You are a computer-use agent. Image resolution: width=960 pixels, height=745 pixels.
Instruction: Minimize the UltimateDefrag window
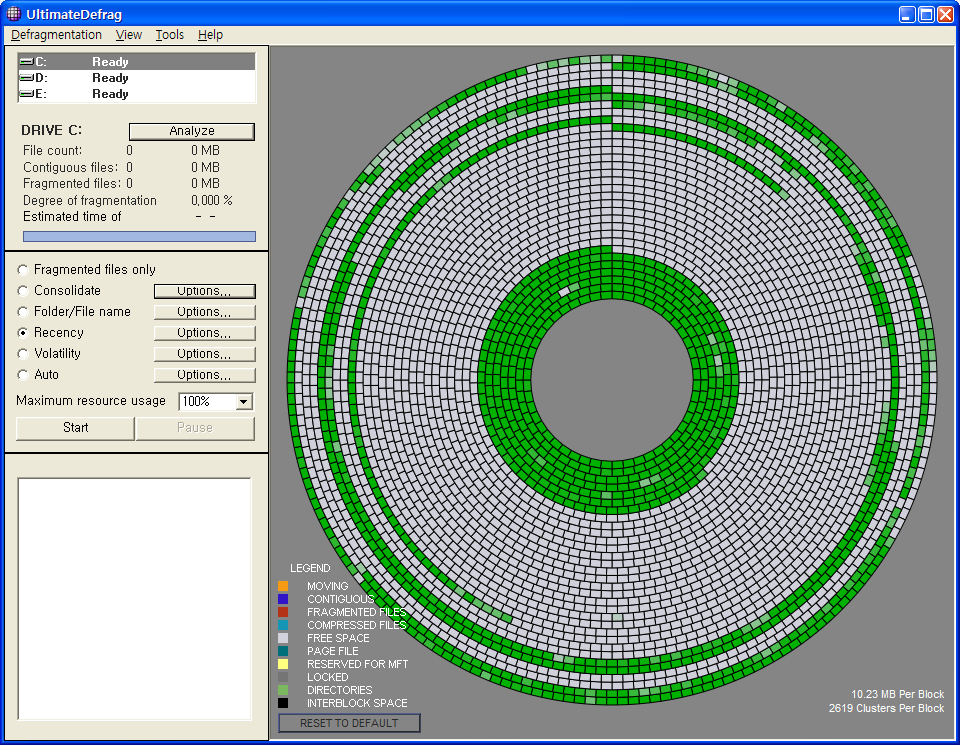point(907,14)
